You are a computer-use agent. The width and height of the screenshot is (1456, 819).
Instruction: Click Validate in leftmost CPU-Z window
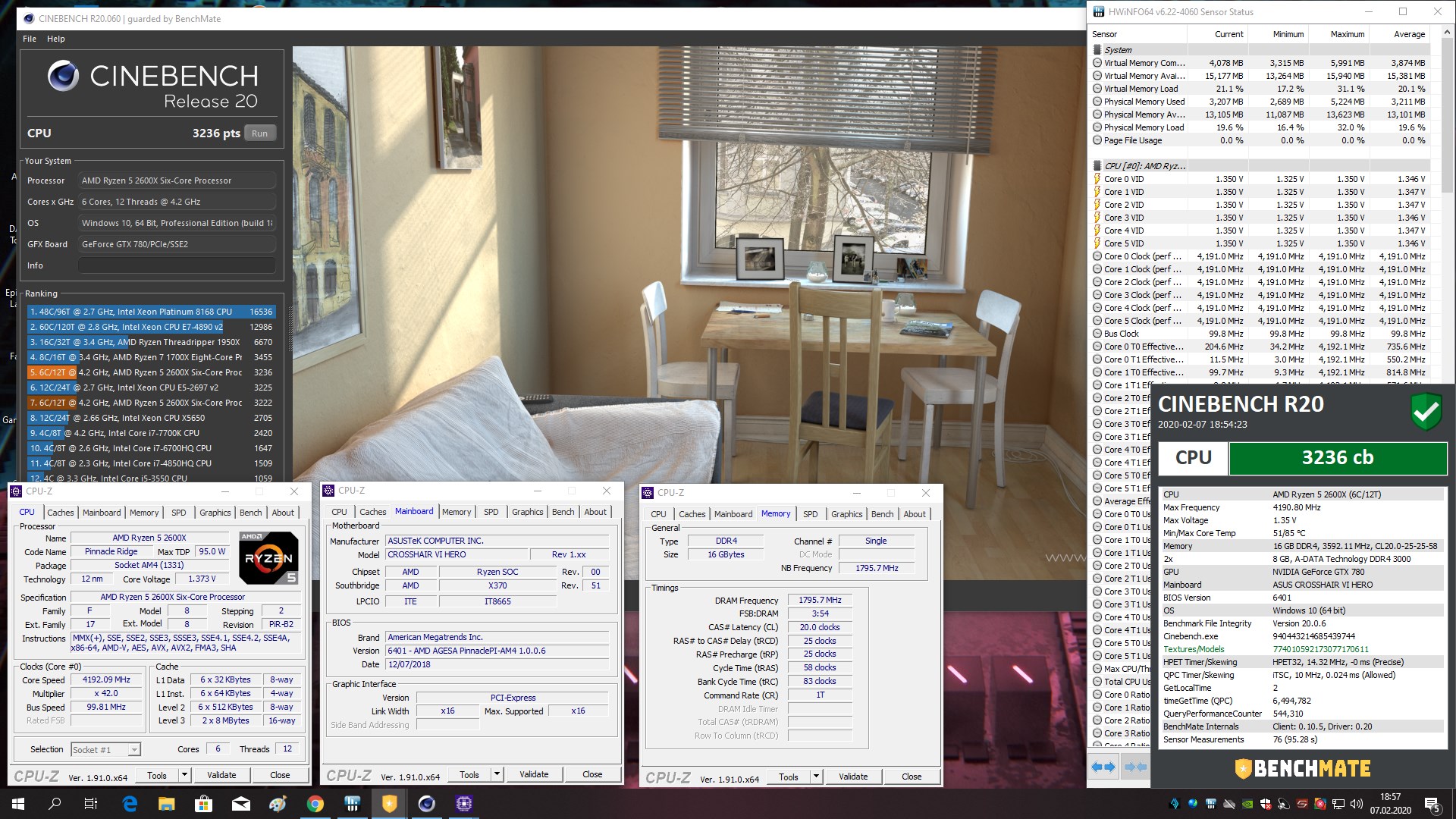click(221, 775)
